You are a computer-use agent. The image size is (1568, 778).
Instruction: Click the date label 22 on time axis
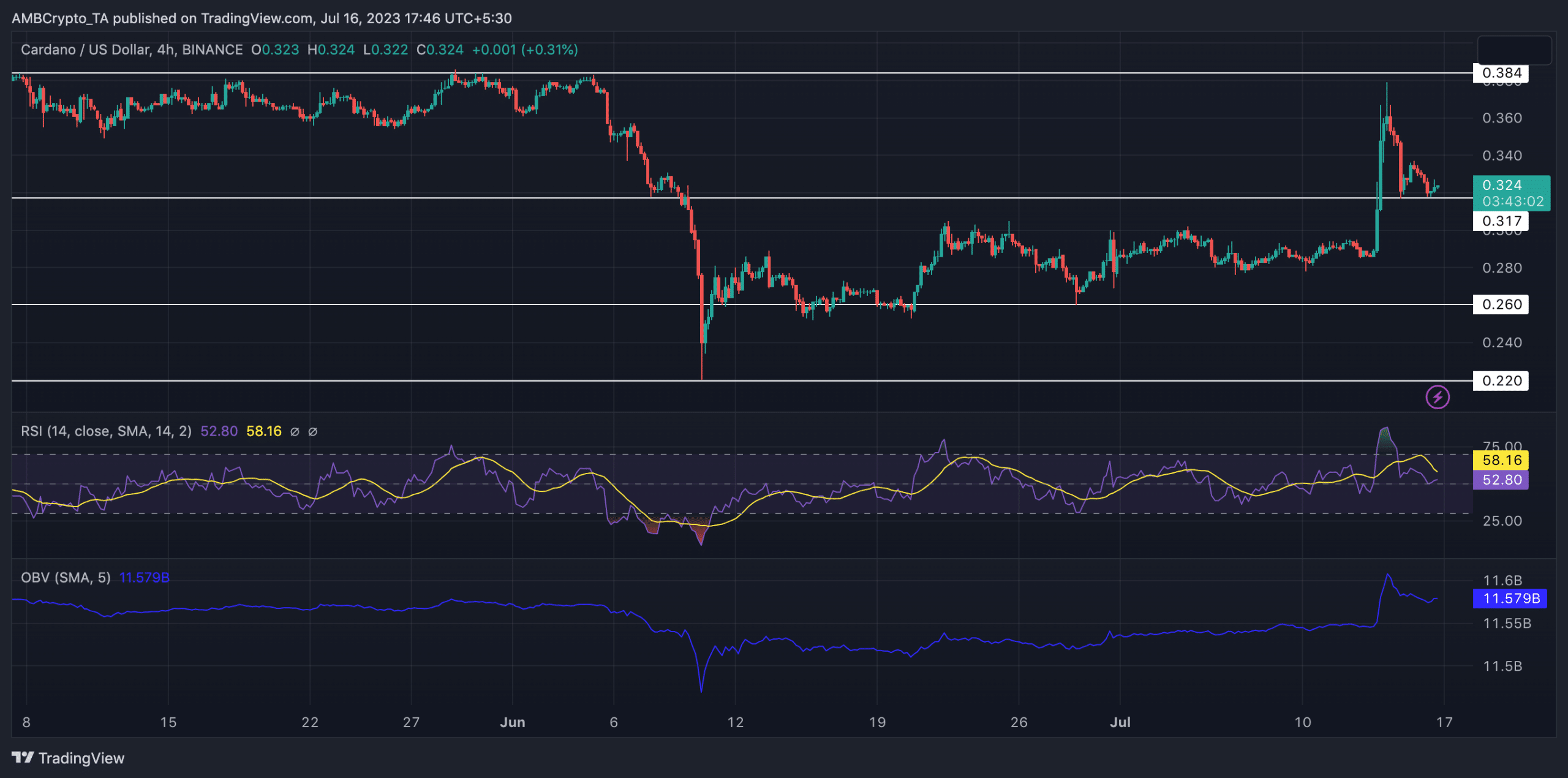click(310, 722)
